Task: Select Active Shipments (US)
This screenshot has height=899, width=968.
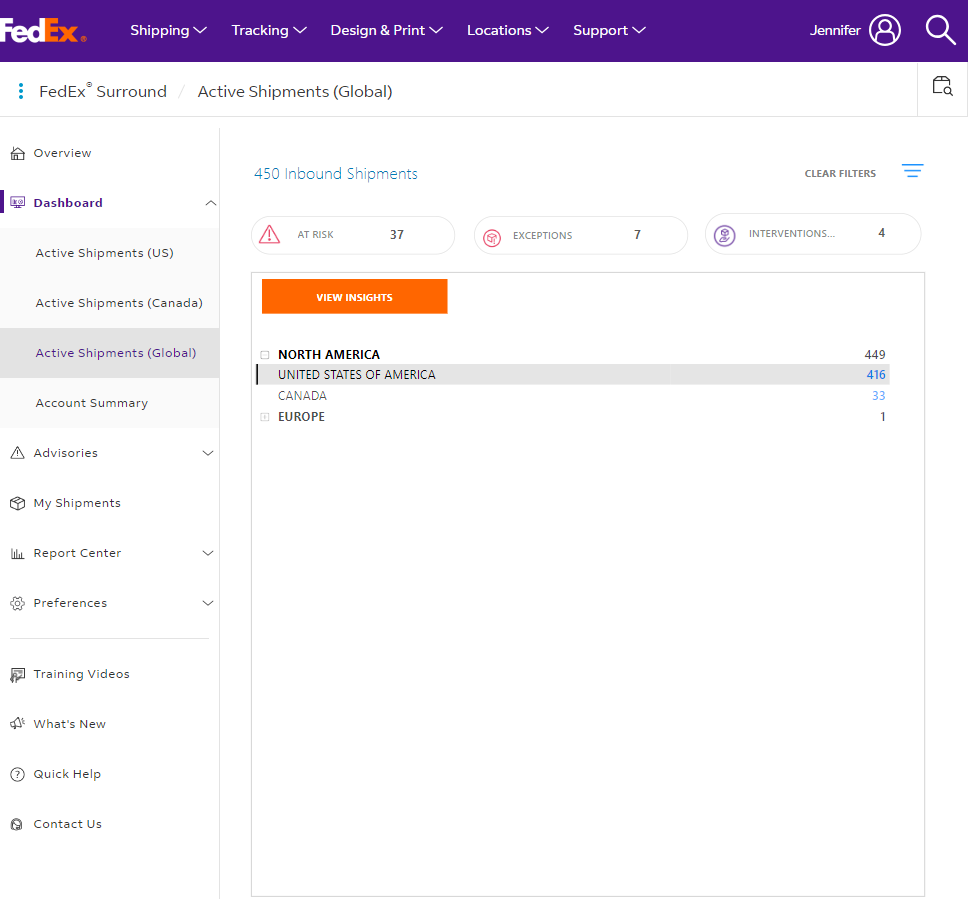Action: (x=104, y=253)
